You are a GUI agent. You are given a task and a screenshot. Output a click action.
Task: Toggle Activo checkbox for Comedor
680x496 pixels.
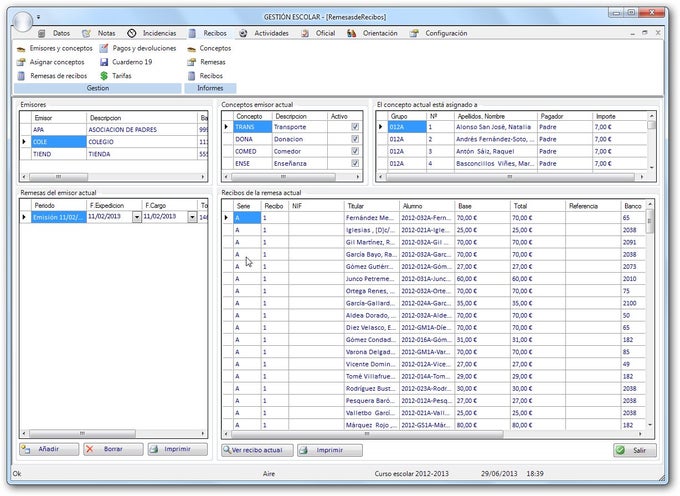click(x=355, y=151)
